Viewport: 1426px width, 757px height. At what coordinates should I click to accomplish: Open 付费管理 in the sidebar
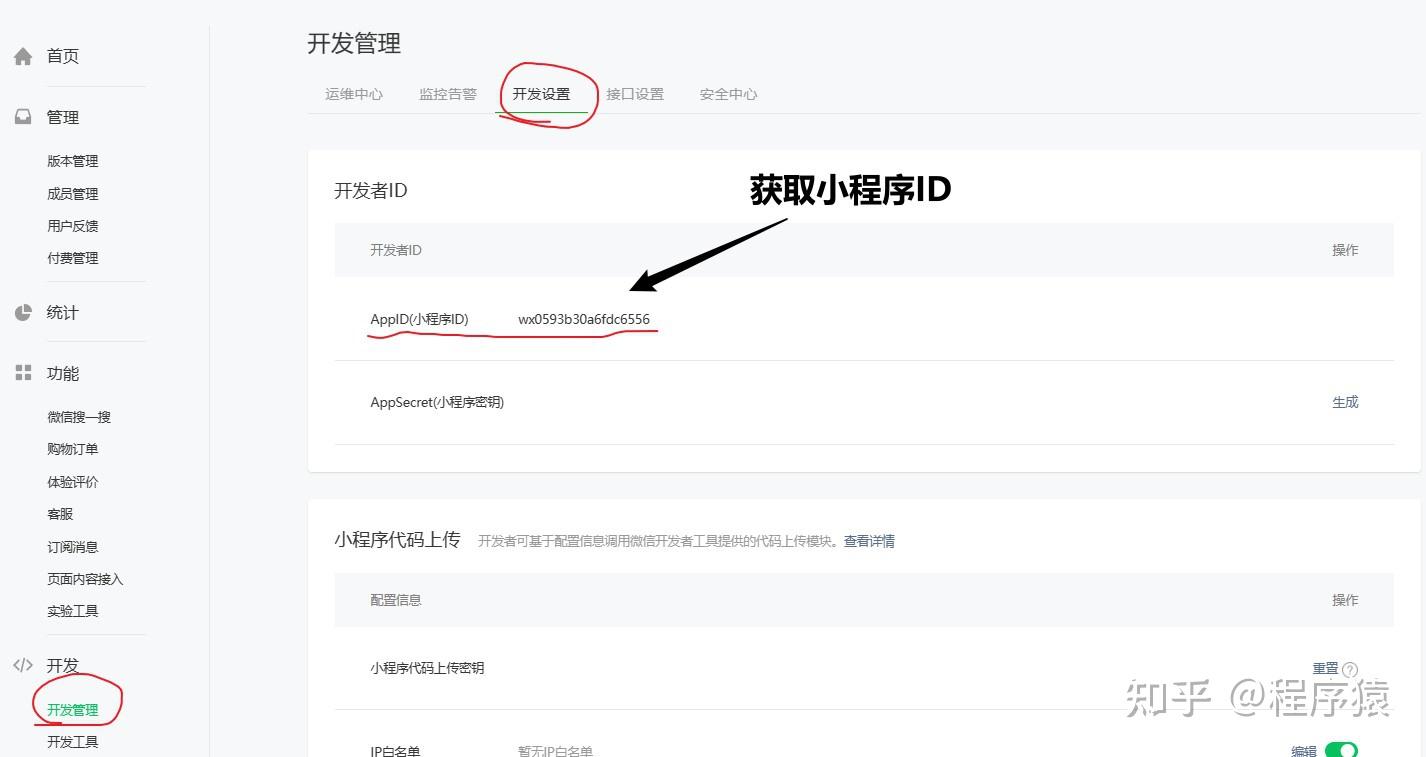click(x=73, y=258)
